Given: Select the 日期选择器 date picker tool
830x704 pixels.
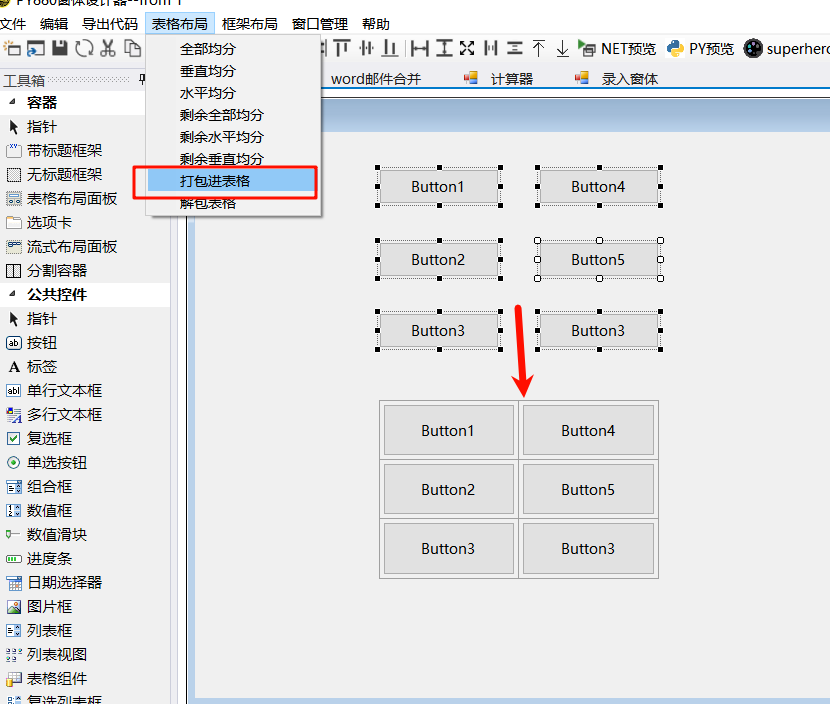Looking at the screenshot, I should click(54, 582).
